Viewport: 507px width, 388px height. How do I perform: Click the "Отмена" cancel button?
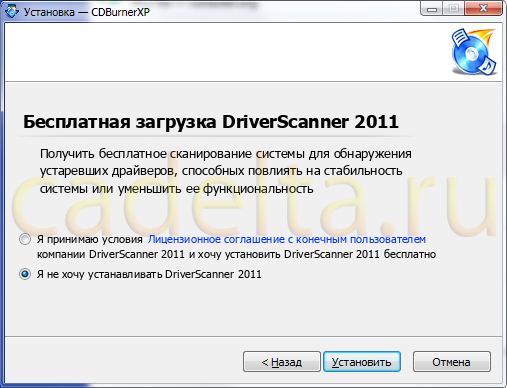pyautogui.click(x=451, y=362)
